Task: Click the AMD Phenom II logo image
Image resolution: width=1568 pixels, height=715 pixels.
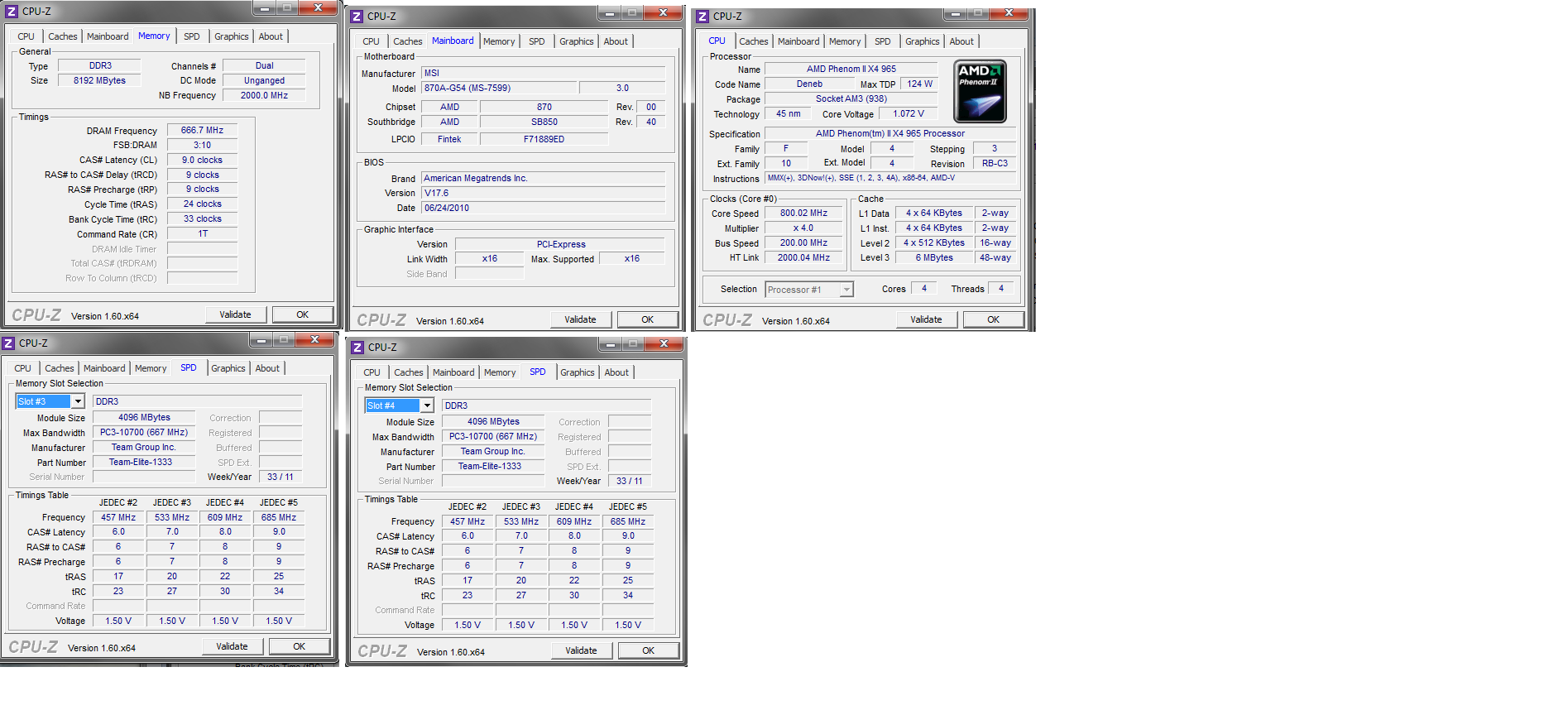Action: pyautogui.click(x=980, y=91)
